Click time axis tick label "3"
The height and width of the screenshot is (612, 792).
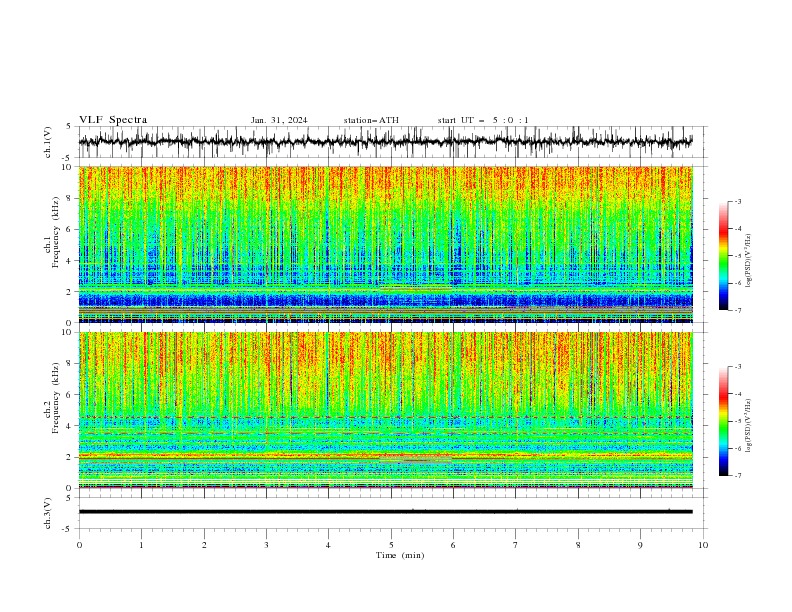coord(266,545)
